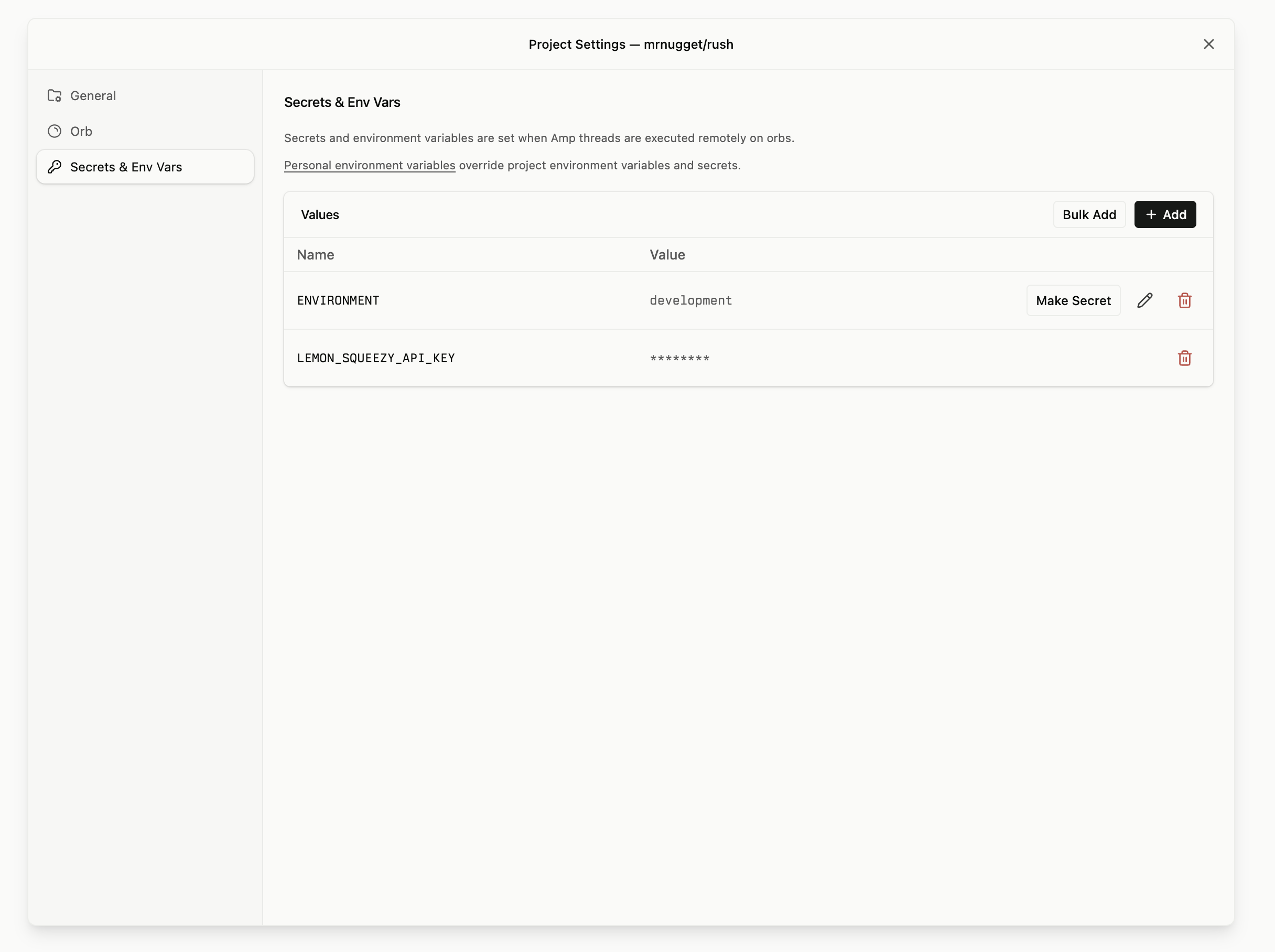
Task: Click the masked ******** value
Action: 679,359
